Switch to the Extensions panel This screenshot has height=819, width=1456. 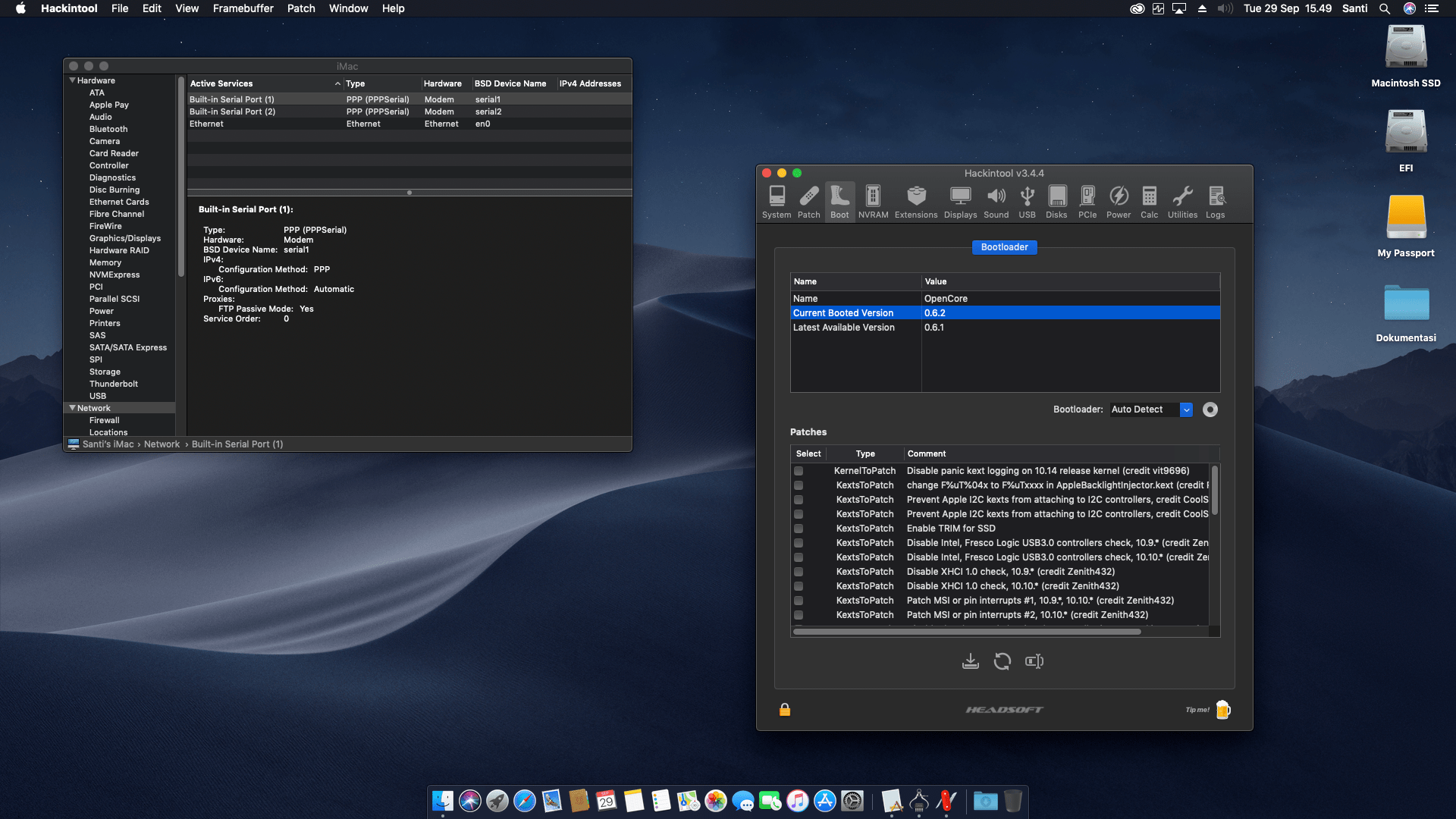click(916, 201)
